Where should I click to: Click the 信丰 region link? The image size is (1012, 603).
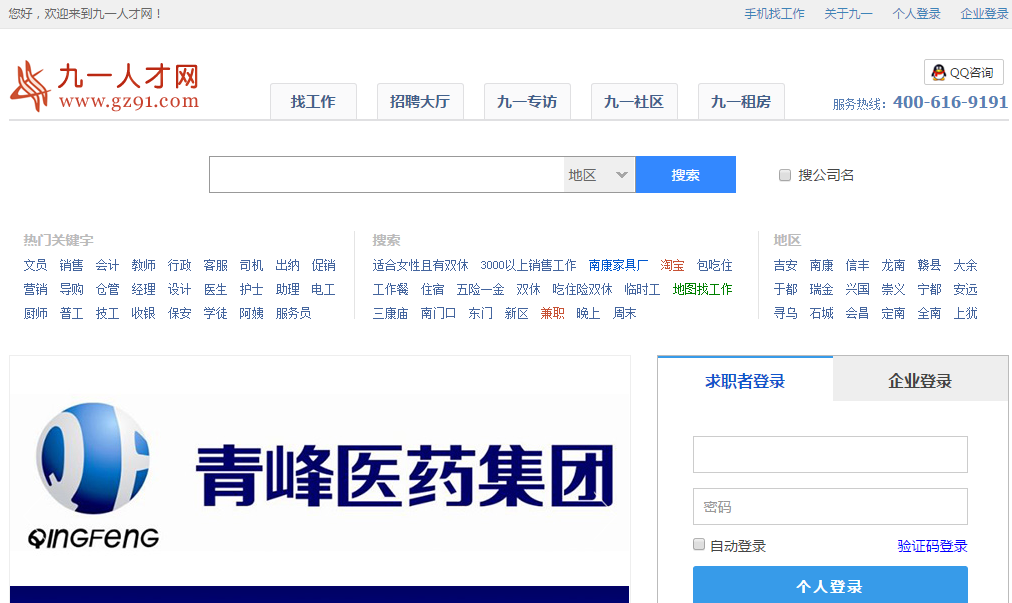pyautogui.click(x=858, y=265)
